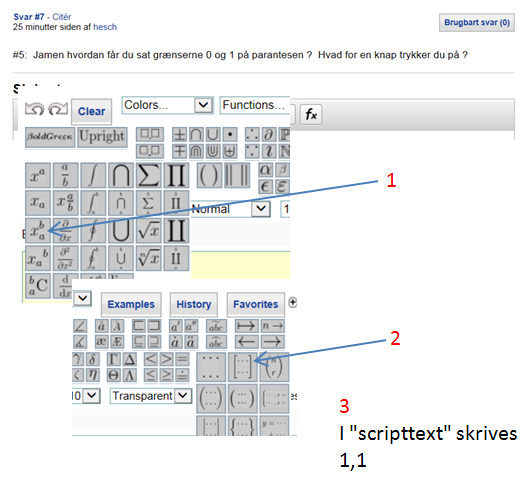The width and height of the screenshot is (525, 480).
Task: Insert wide tilde over abc
Action: point(216,326)
